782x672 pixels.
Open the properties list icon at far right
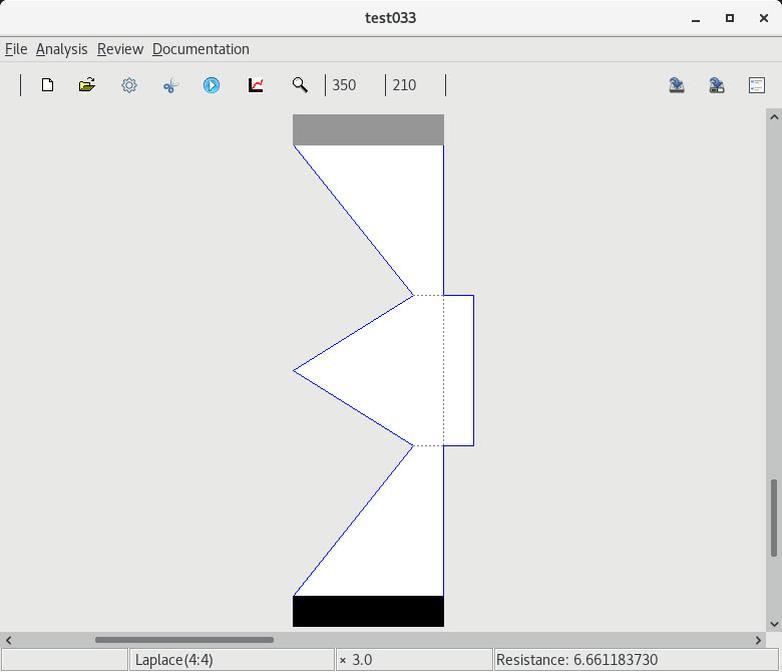click(757, 85)
